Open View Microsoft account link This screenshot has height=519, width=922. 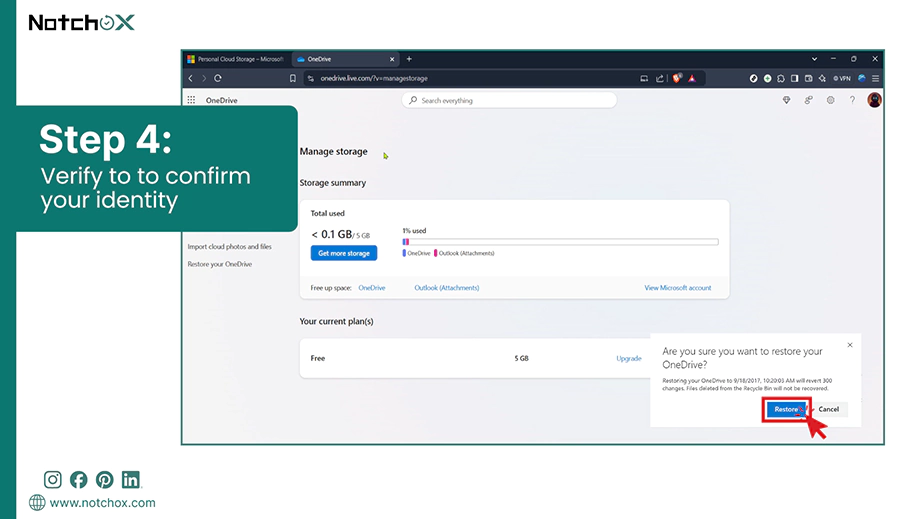677,287
